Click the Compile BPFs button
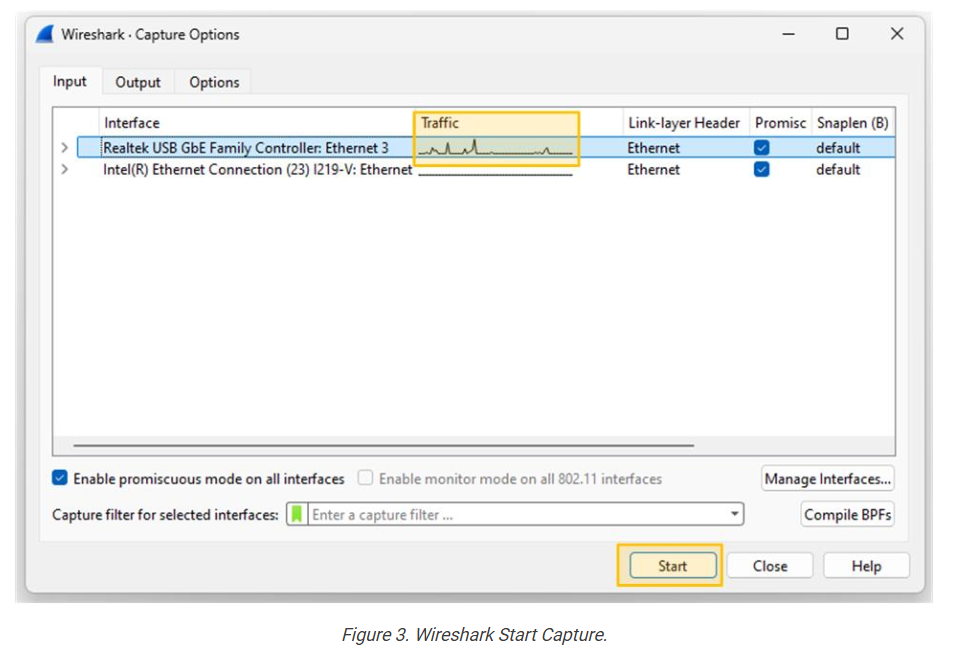Viewport: 980px width, 667px height. point(847,515)
